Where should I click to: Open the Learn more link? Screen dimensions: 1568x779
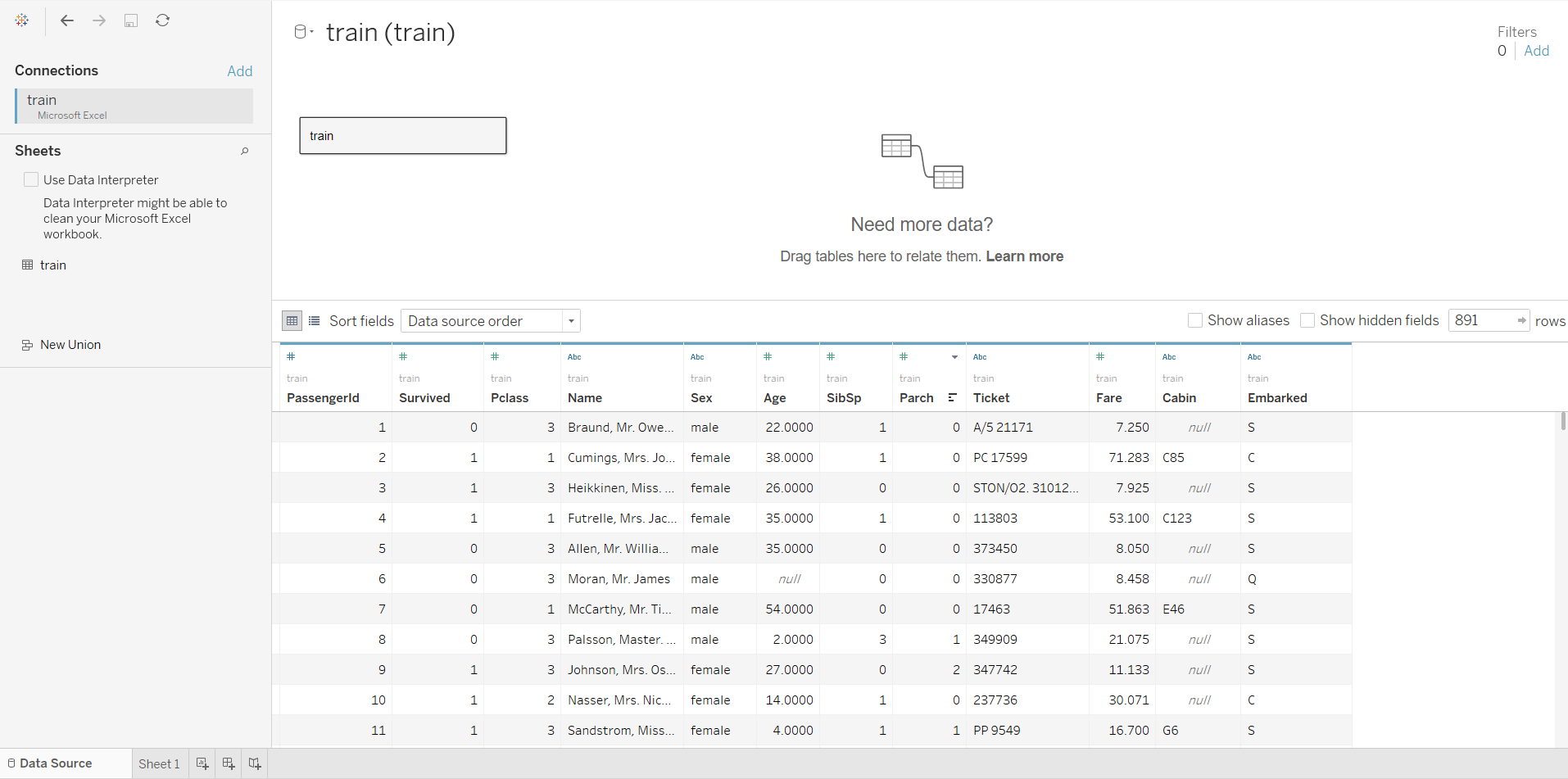click(x=1024, y=256)
